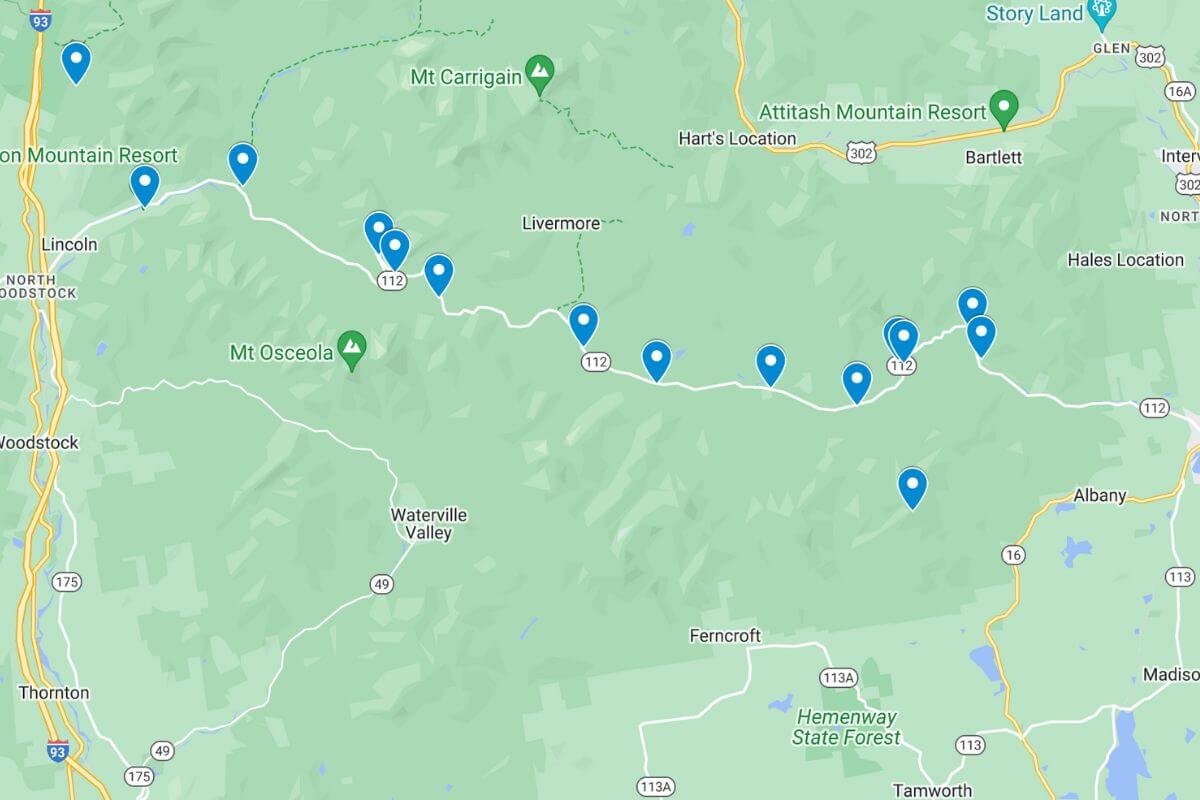1200x800 pixels.
Task: Click the US 302 shield near Hart's Location
Action: 859,151
